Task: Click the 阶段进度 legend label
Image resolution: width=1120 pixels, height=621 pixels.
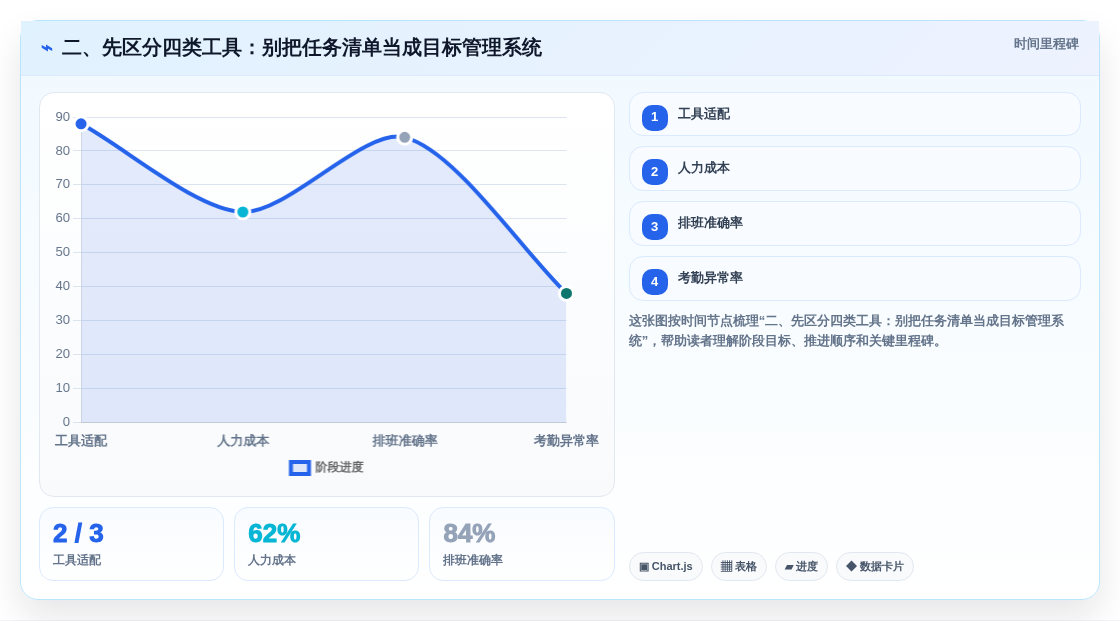Action: [339, 467]
